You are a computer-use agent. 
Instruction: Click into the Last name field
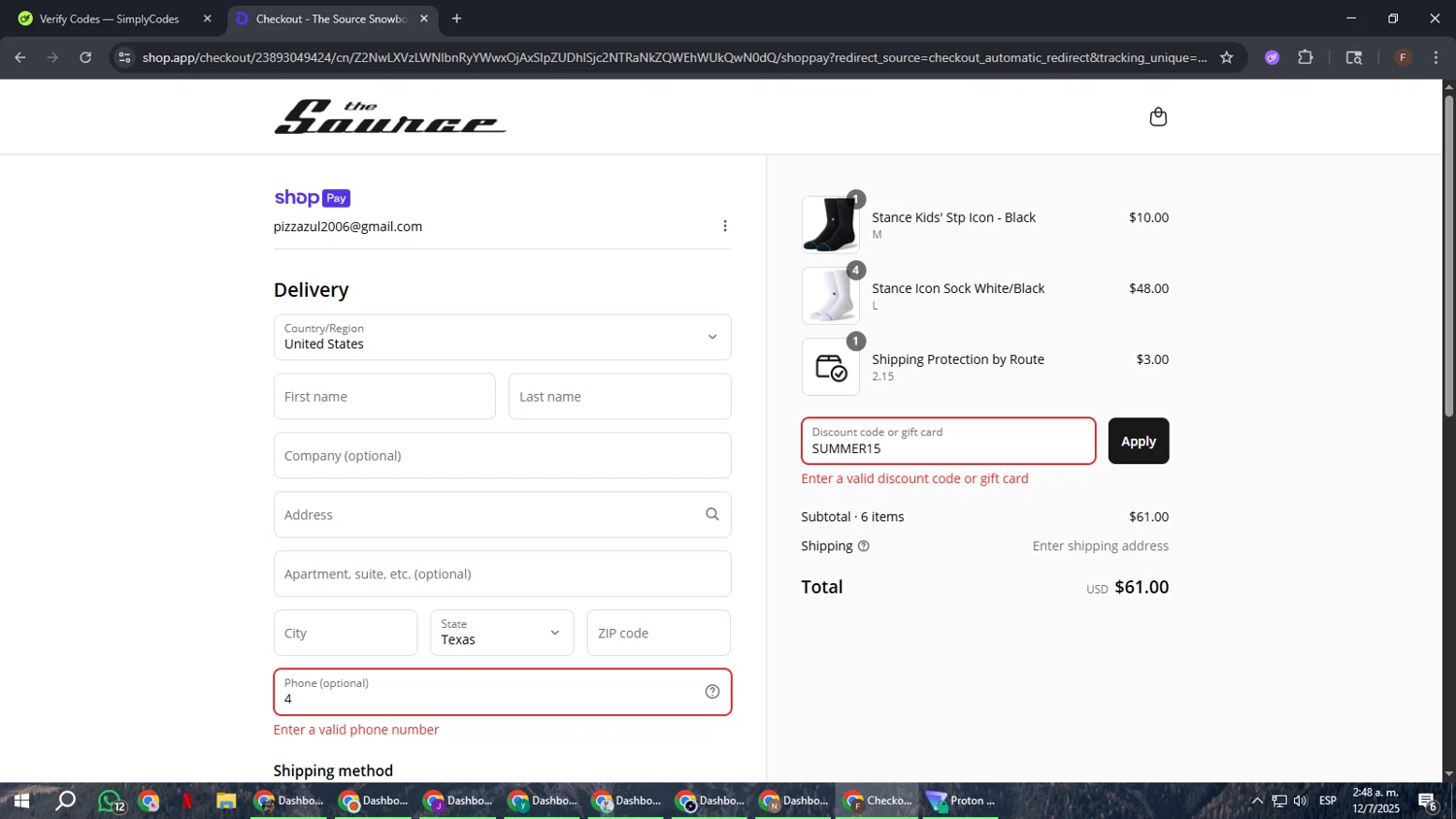coord(619,396)
